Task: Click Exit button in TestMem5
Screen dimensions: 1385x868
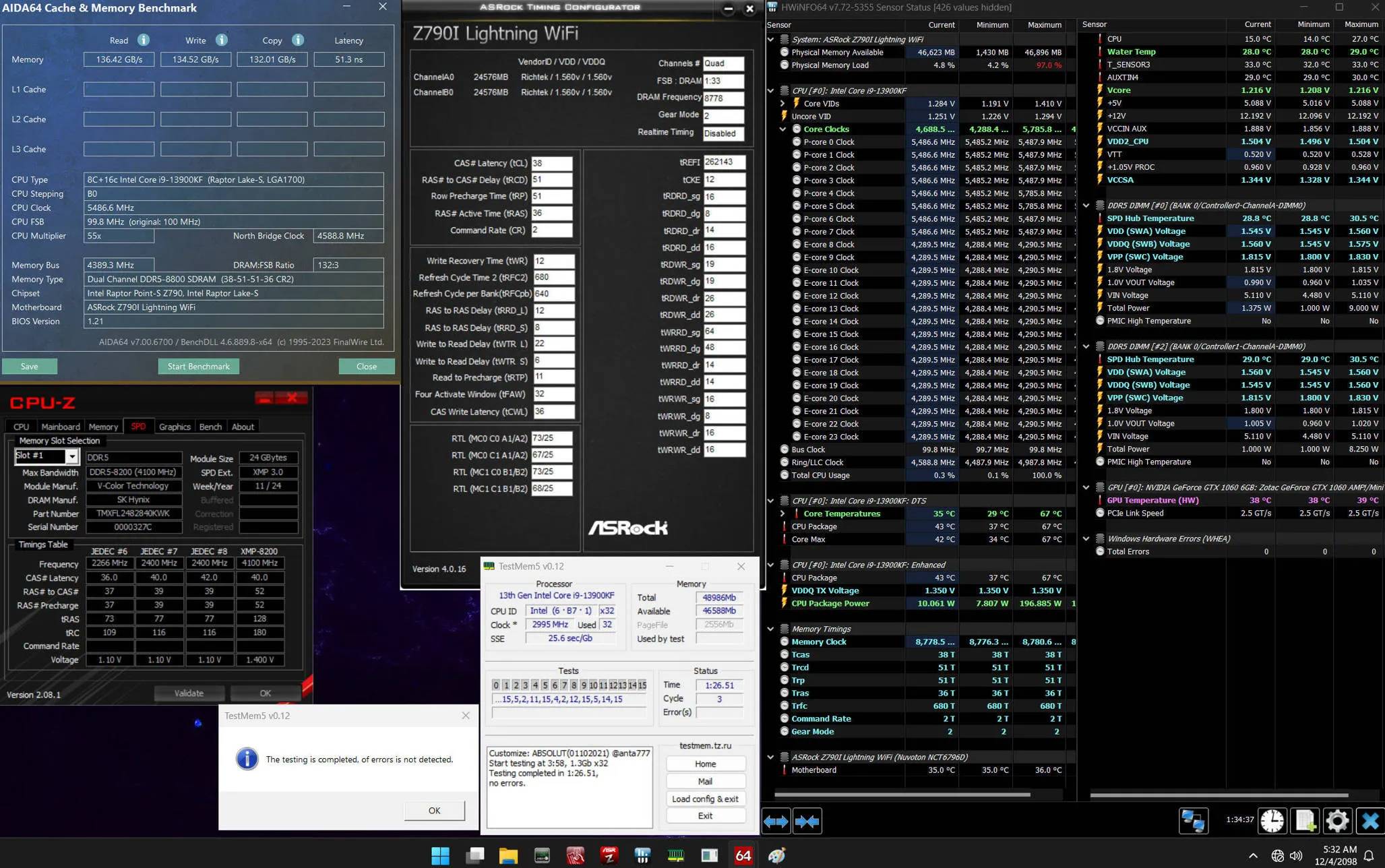Action: [x=705, y=815]
